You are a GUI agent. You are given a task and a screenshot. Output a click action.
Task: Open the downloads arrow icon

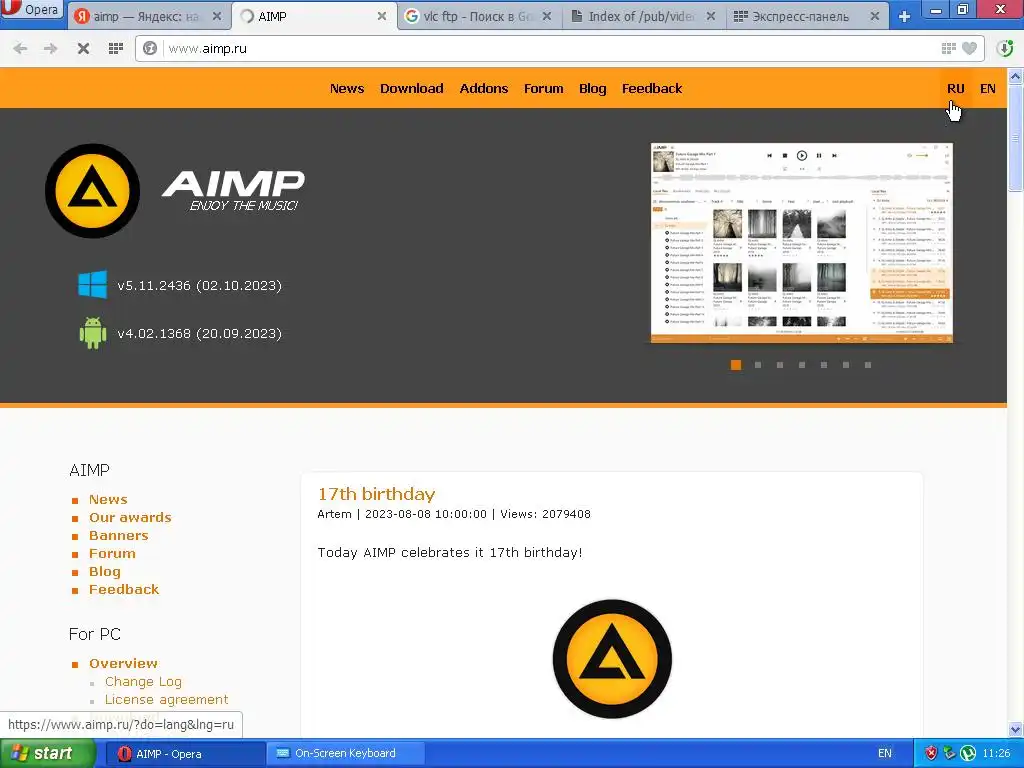[x=1005, y=48]
